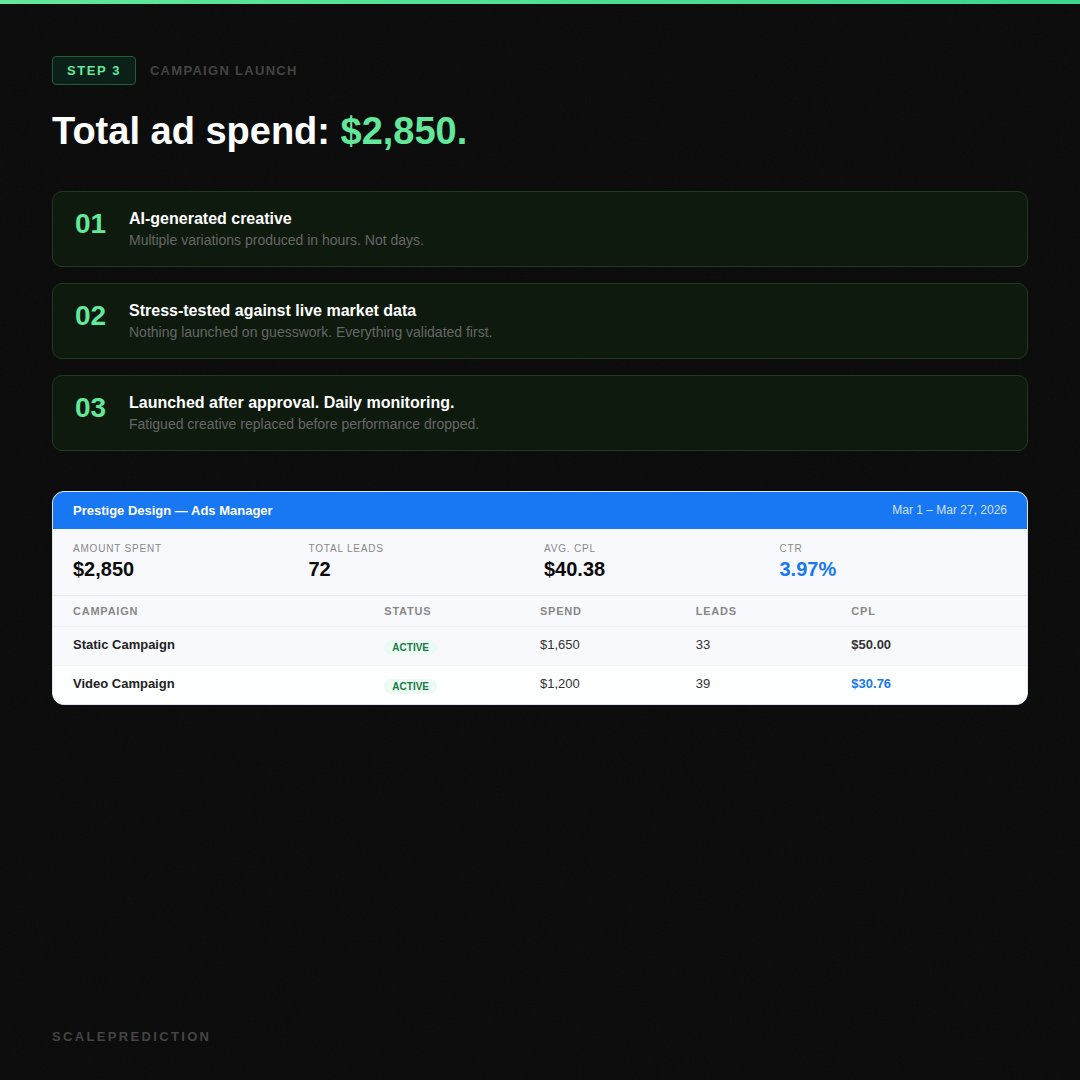Click the Active badge for Video Campaign
Screen dimensions: 1080x1080
[410, 687]
